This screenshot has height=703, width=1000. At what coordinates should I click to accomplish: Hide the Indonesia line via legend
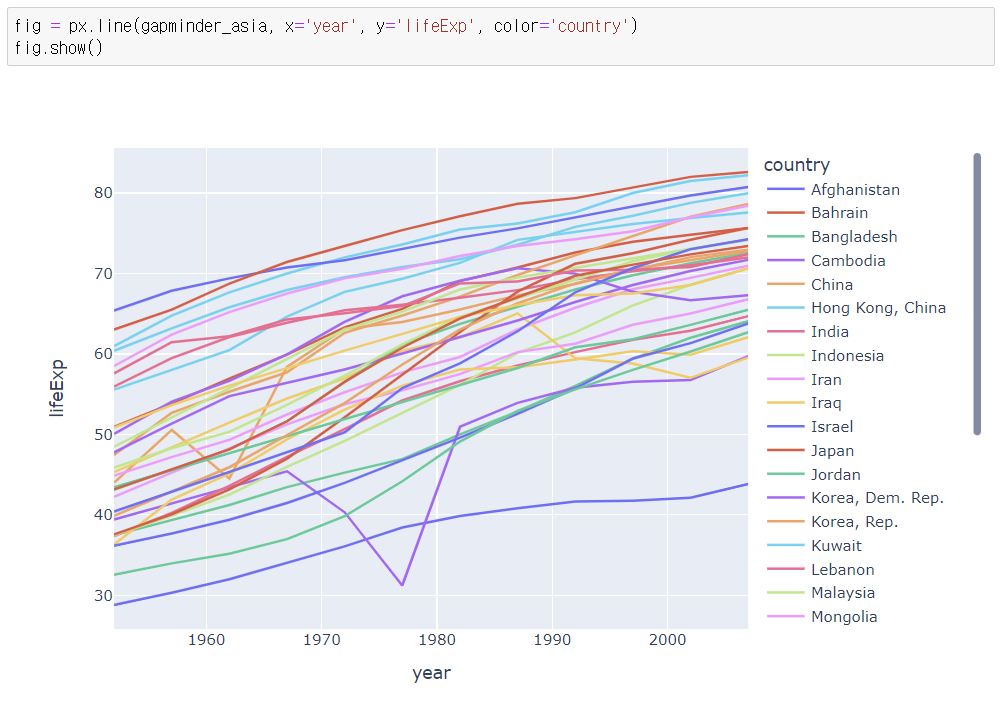pyautogui.click(x=826, y=355)
